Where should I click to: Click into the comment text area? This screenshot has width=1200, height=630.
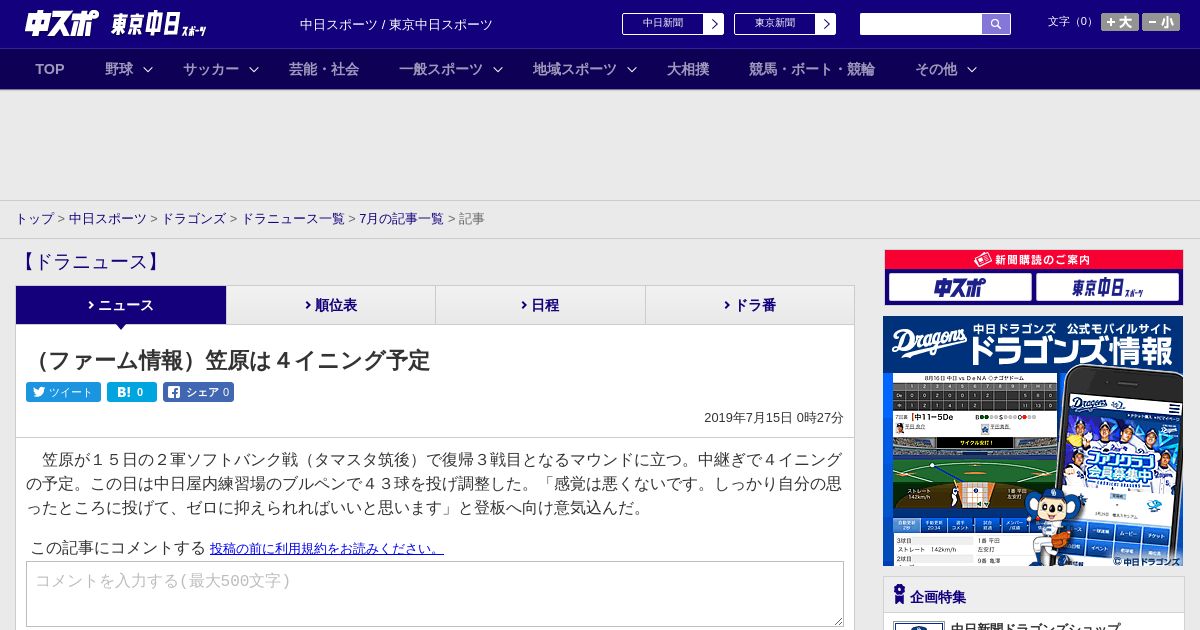click(435, 594)
